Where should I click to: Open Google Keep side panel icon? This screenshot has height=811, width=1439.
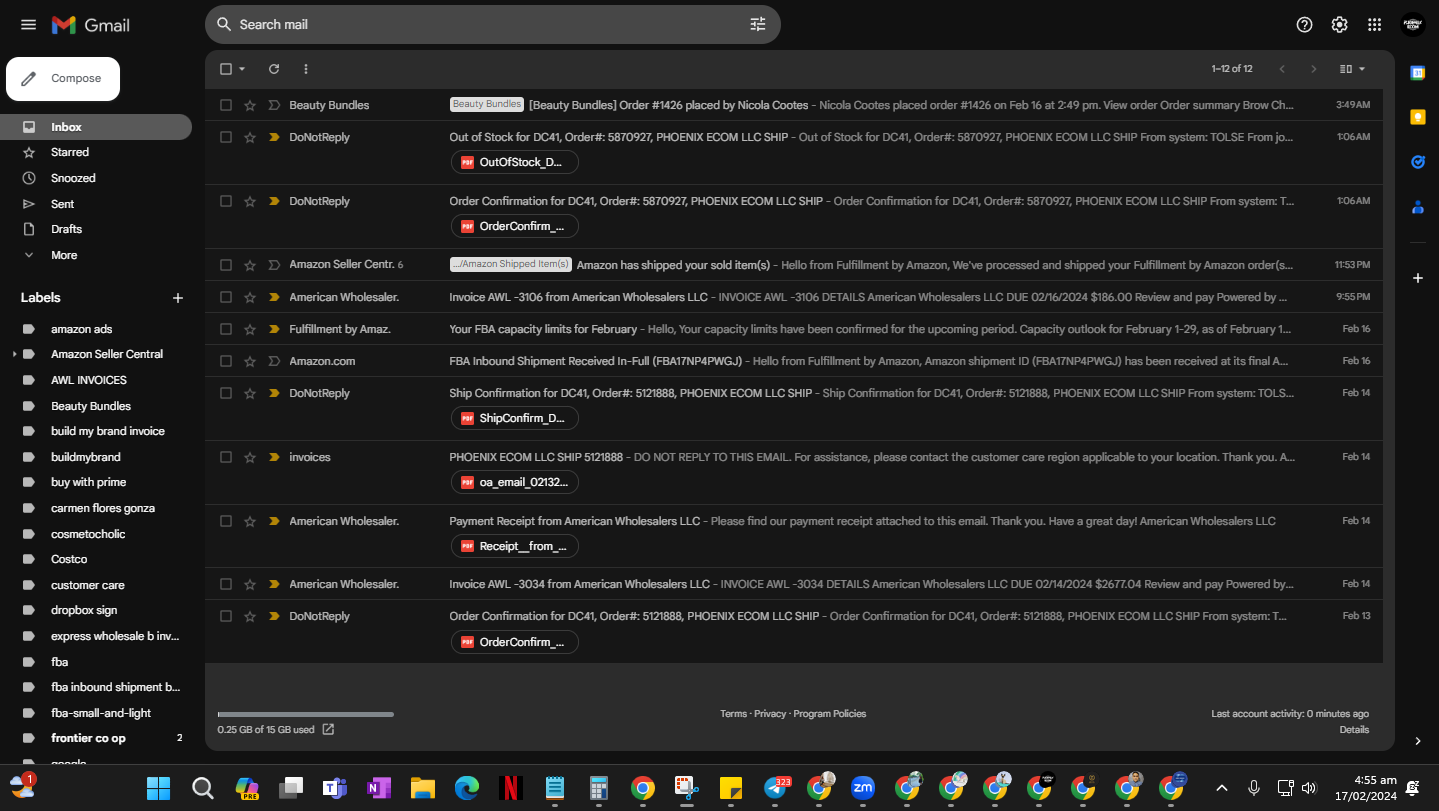point(1417,117)
